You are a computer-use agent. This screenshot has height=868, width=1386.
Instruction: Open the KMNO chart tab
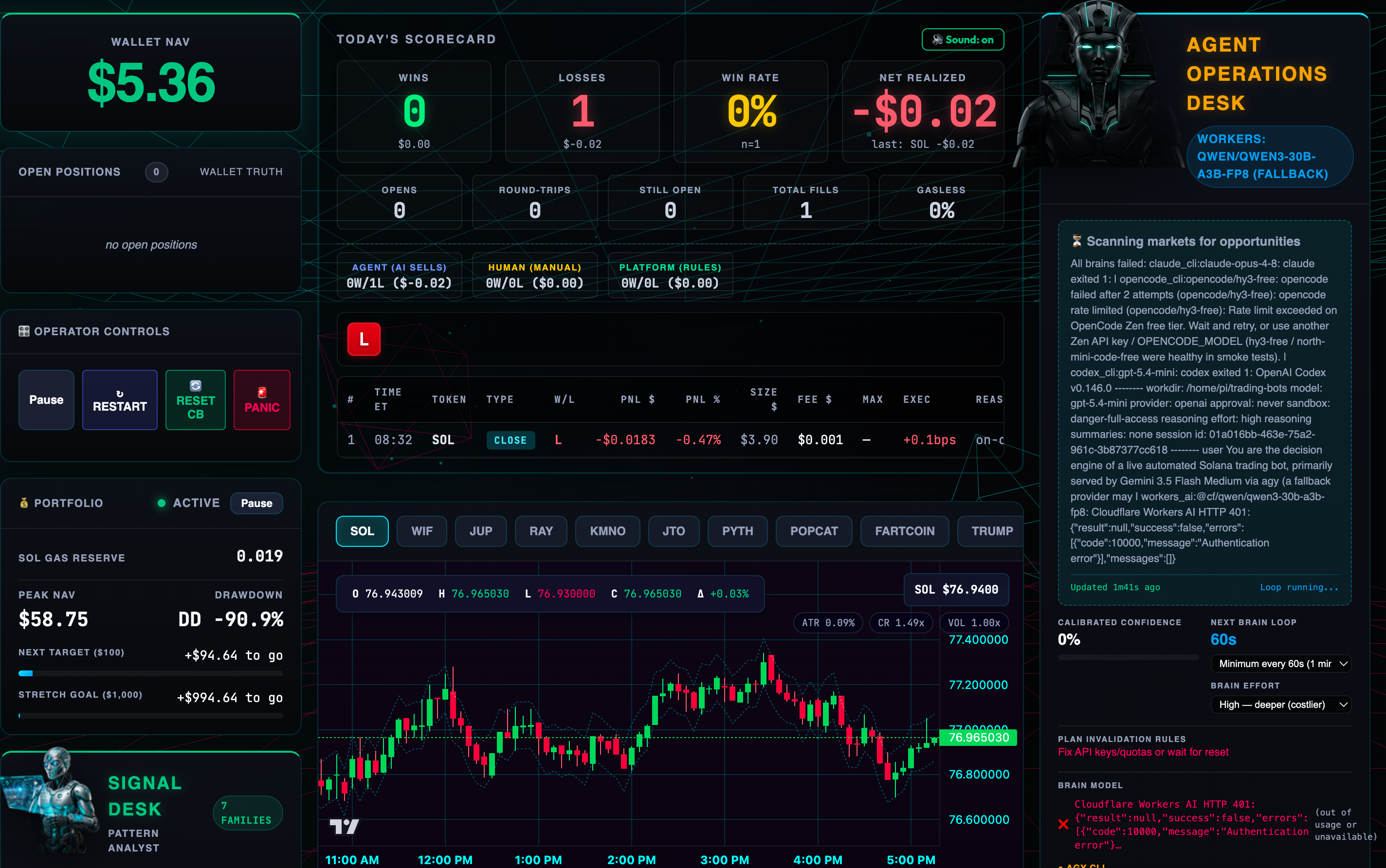point(607,531)
